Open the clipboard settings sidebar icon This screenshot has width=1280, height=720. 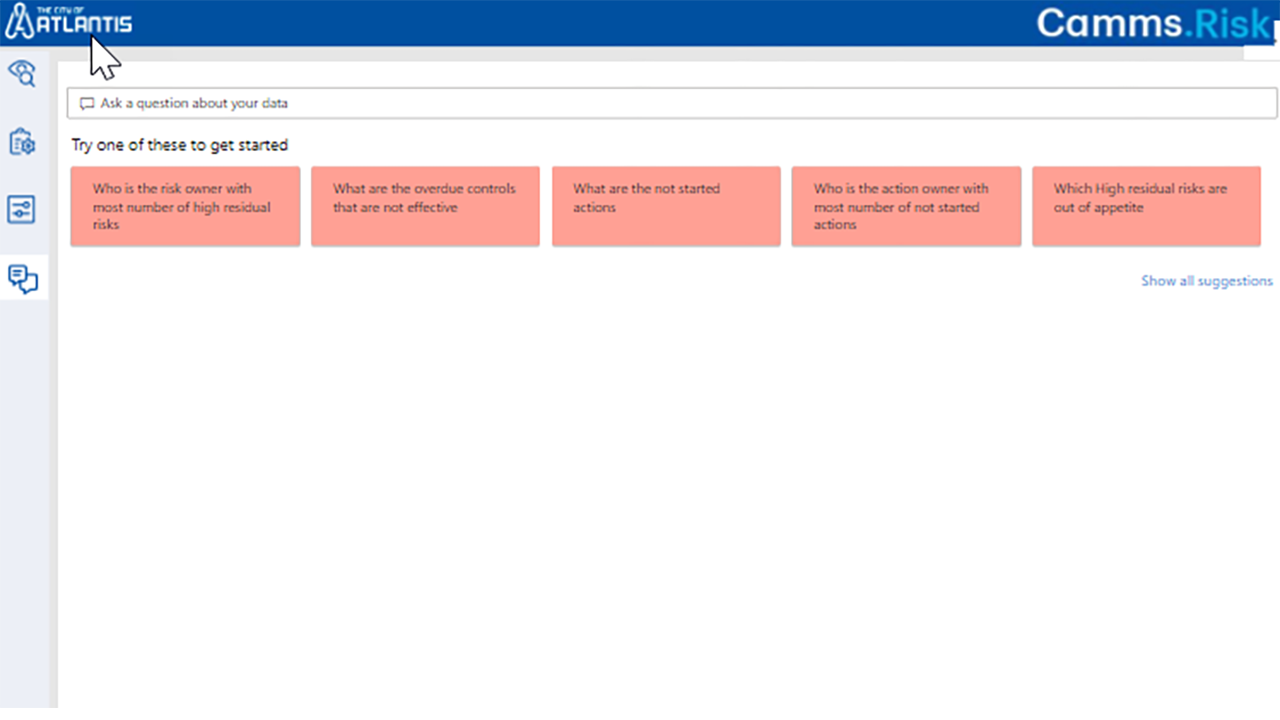click(x=22, y=142)
